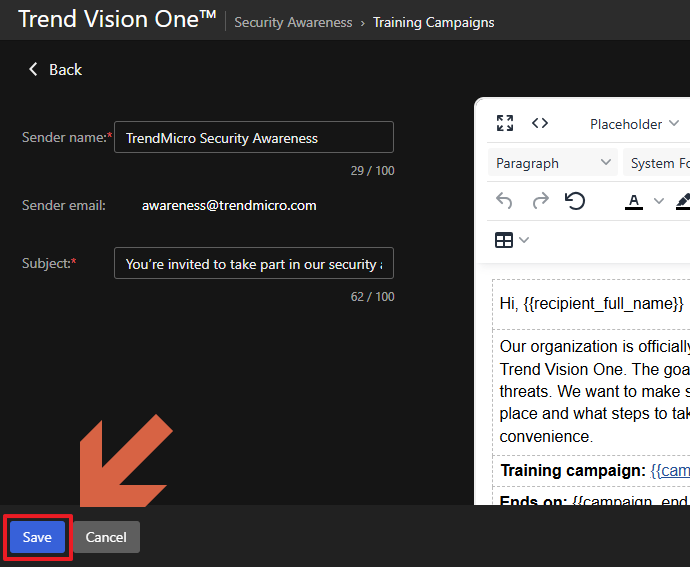Screen dimensions: 690x567
Task: Expand the table options chevron
Action: tap(525, 240)
